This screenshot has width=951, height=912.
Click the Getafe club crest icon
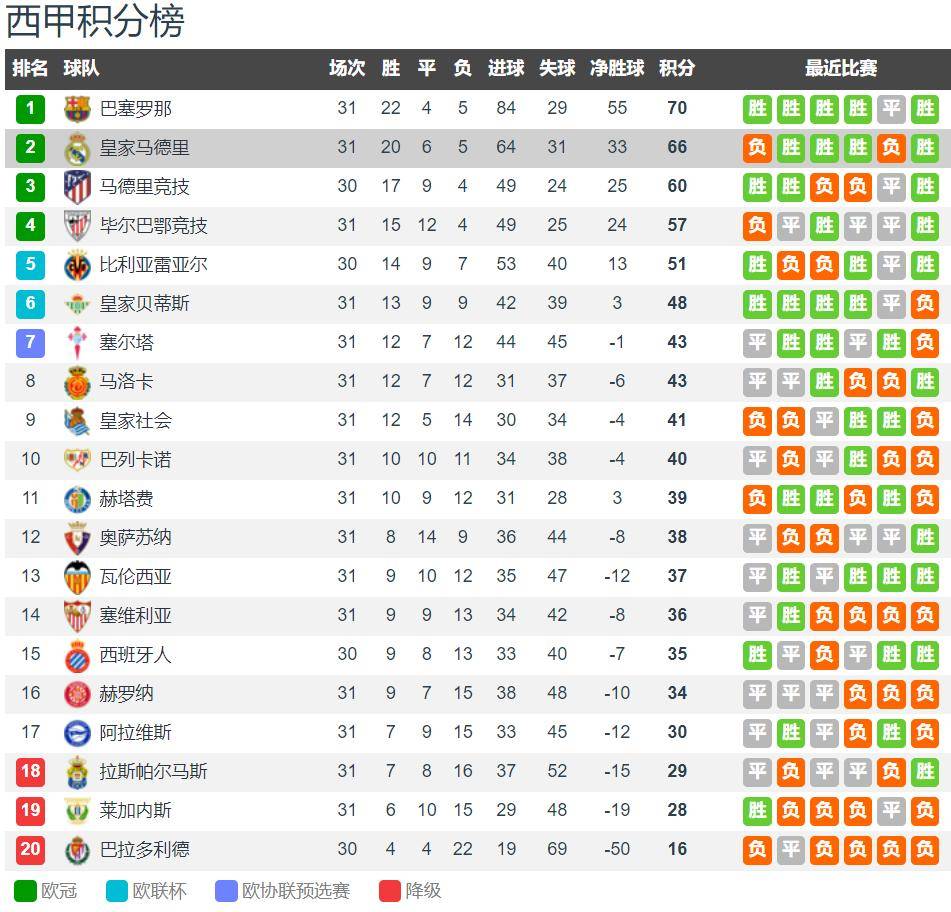77,499
